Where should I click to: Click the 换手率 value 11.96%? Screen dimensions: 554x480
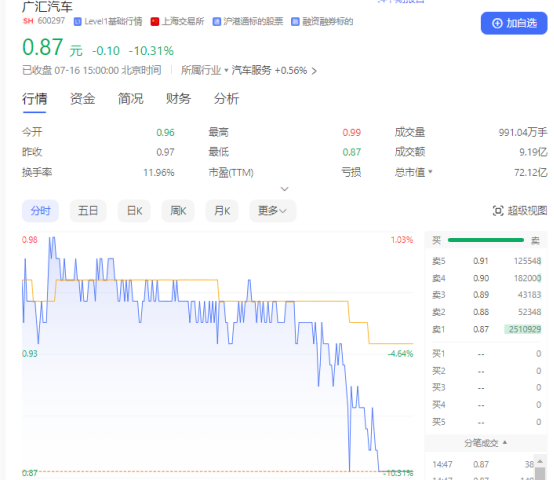tap(159, 173)
